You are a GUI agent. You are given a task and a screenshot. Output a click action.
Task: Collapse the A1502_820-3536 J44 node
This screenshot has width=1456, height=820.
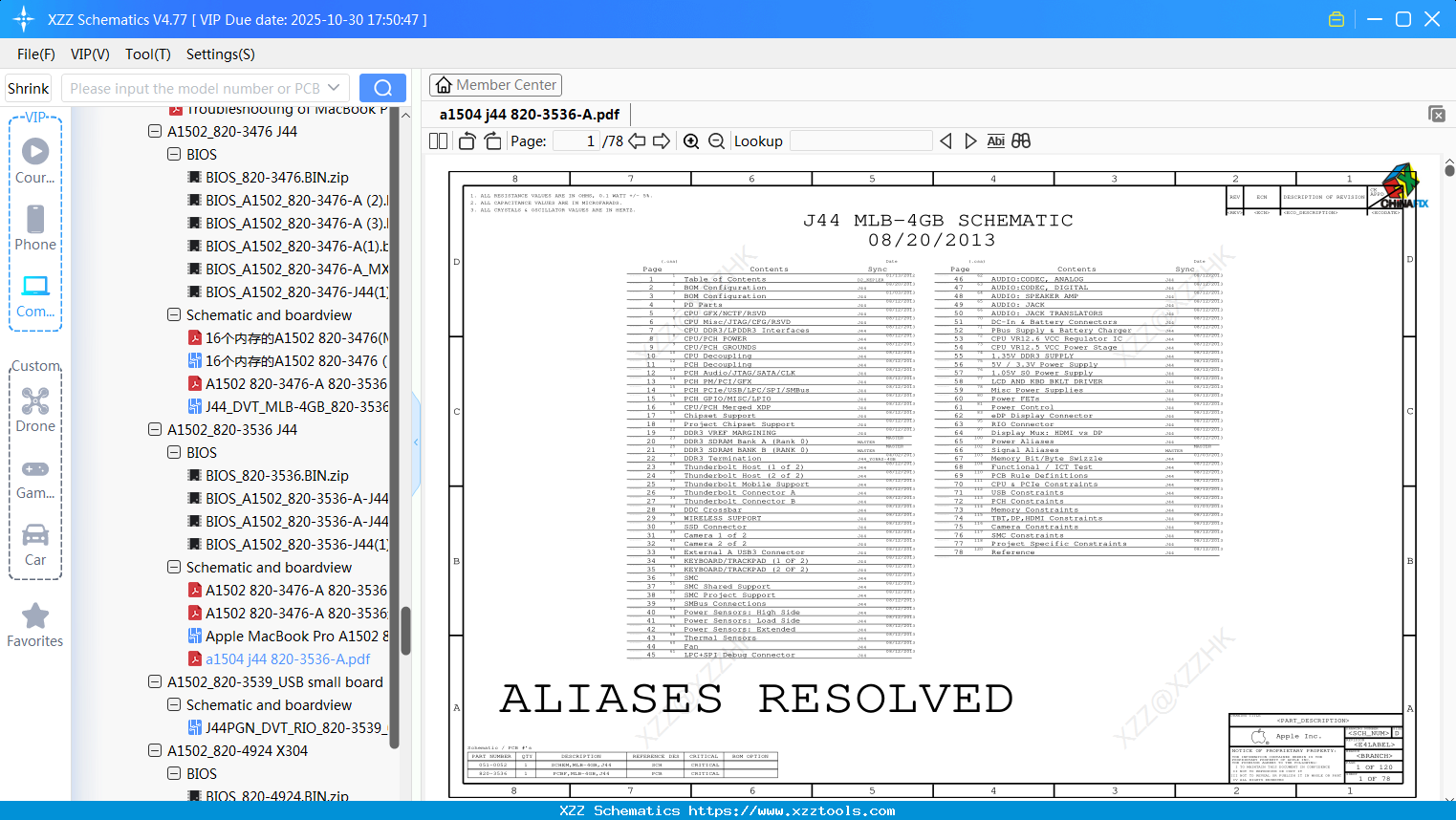(x=155, y=429)
